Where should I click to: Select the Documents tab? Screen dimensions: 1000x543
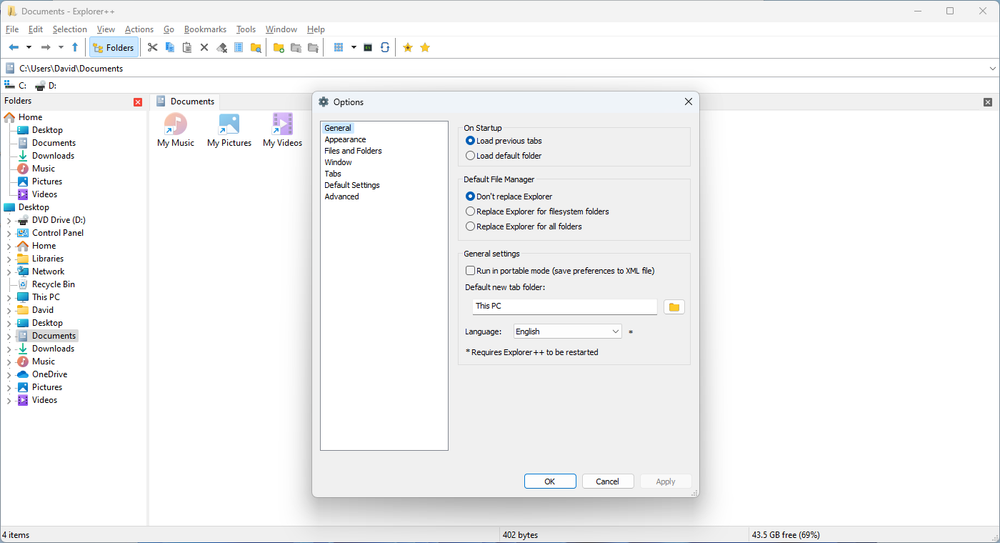(x=186, y=101)
